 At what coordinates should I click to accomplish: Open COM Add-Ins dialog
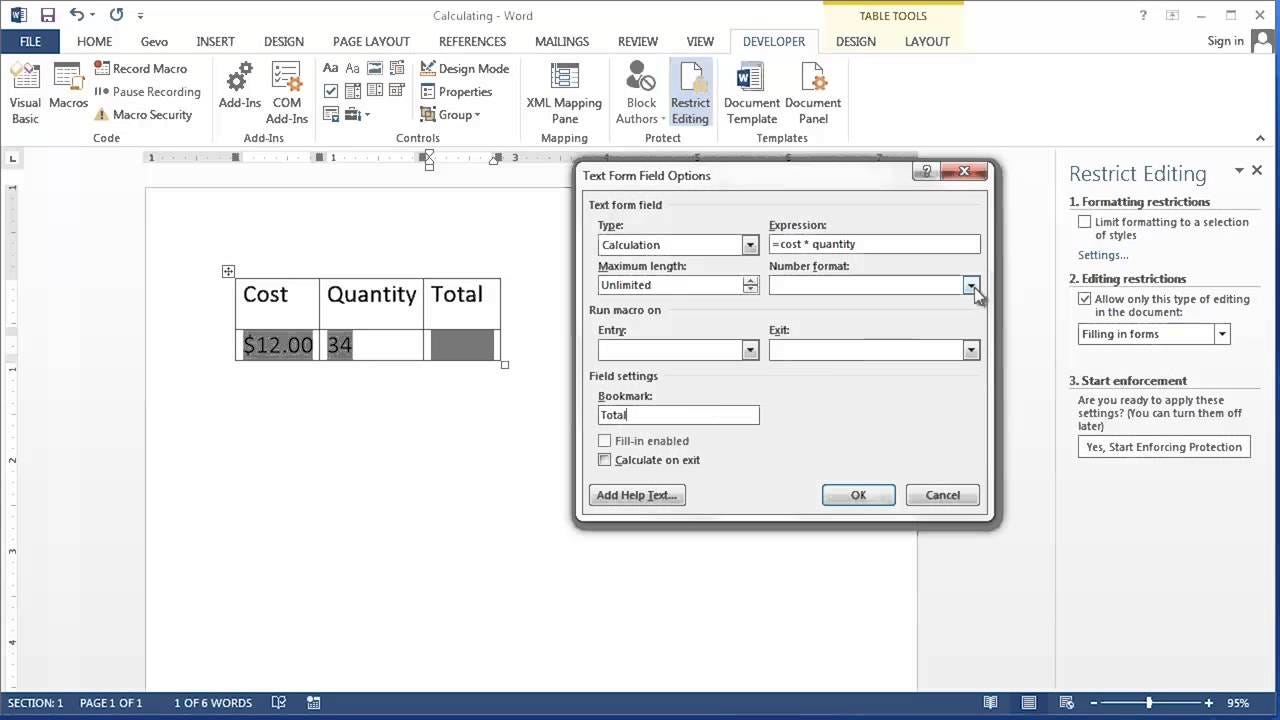click(x=287, y=93)
